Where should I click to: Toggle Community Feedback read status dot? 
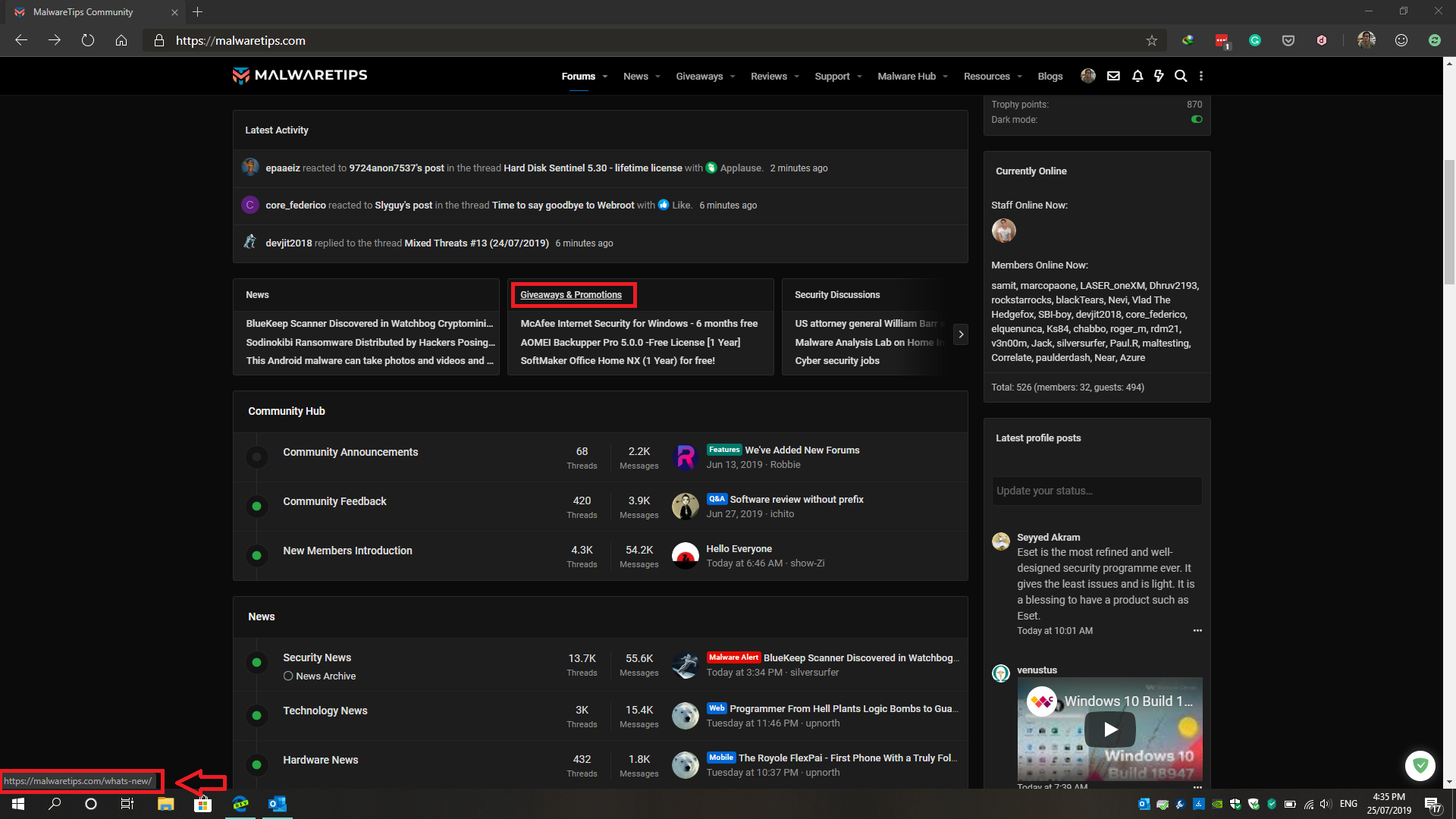coord(257,507)
